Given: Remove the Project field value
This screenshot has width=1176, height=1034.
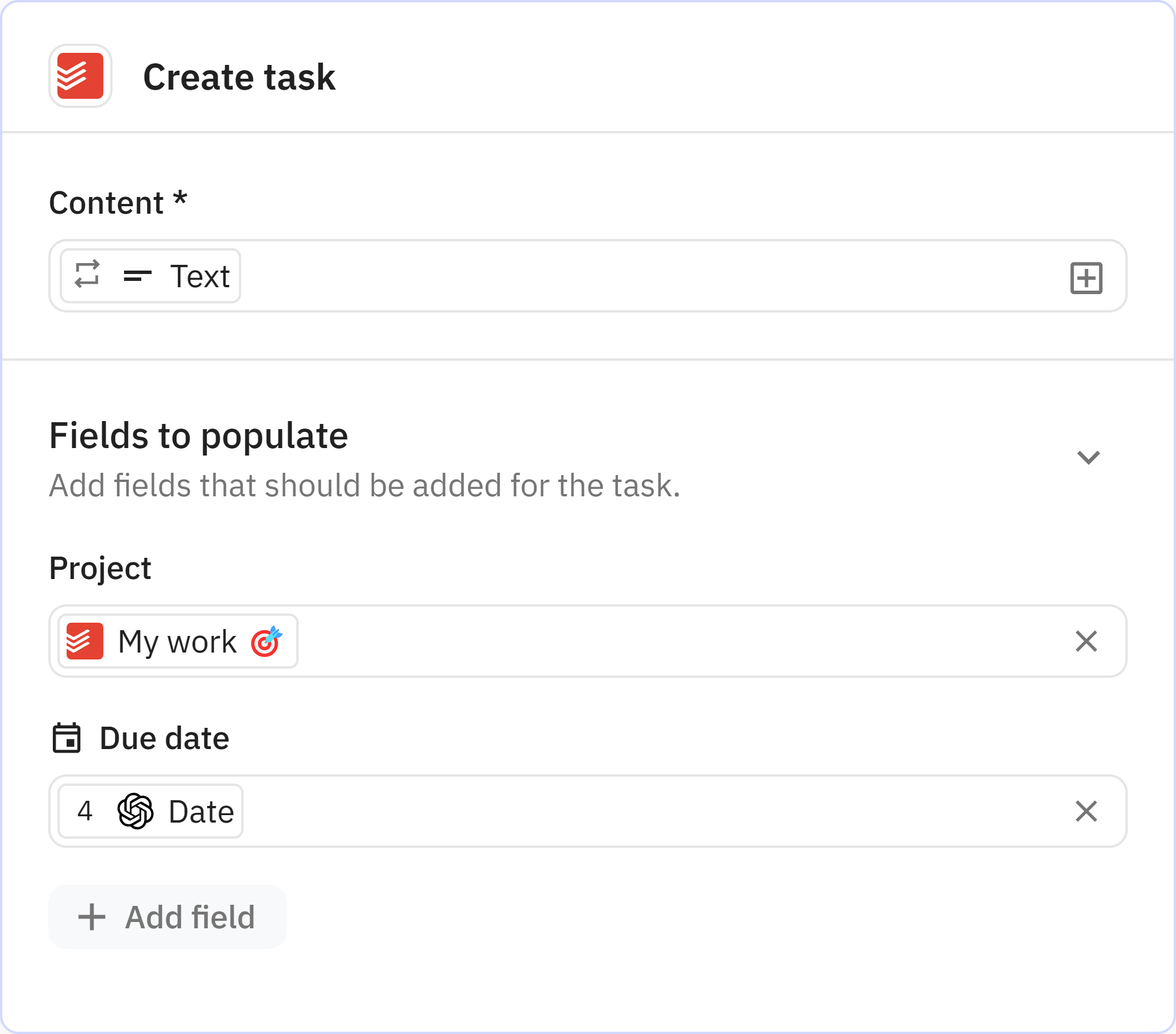Looking at the screenshot, I should 1086,641.
